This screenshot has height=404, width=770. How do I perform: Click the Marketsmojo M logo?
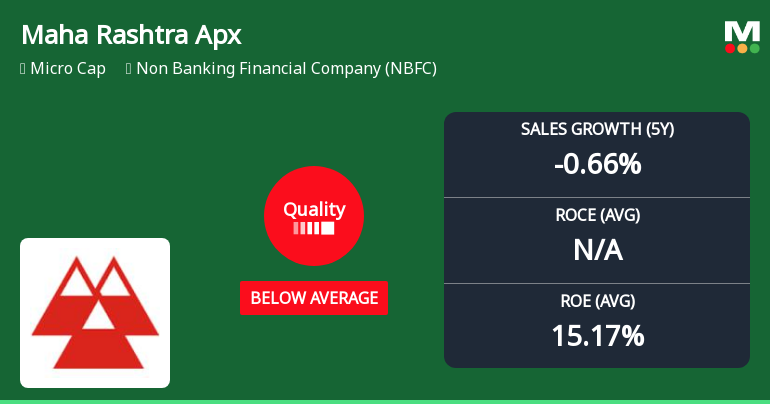point(742,31)
